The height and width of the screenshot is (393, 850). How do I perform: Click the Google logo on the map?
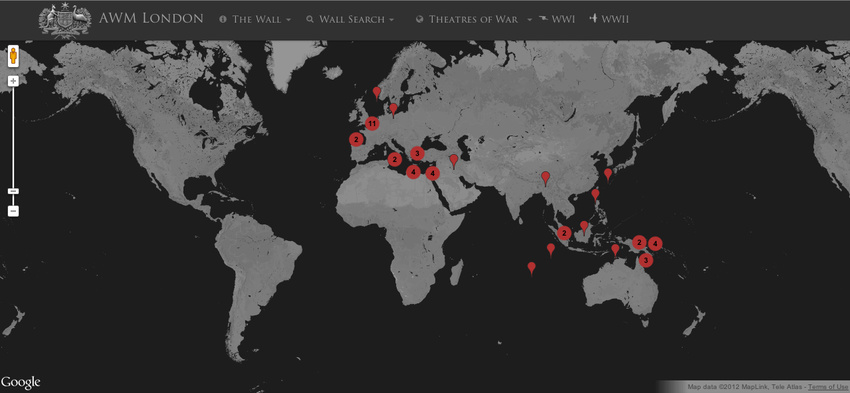[21, 382]
